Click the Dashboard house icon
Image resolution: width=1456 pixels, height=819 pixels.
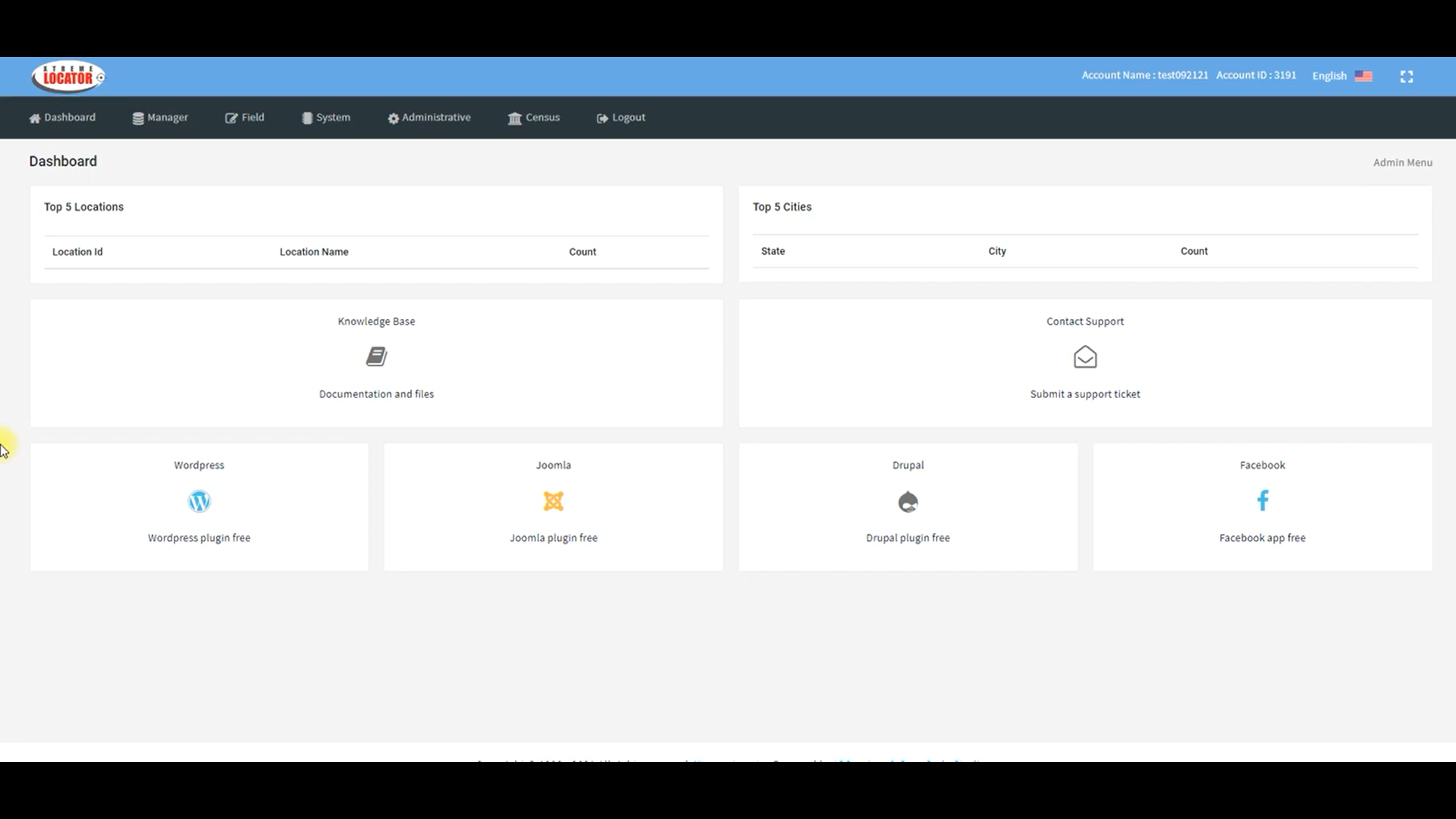[x=35, y=118]
